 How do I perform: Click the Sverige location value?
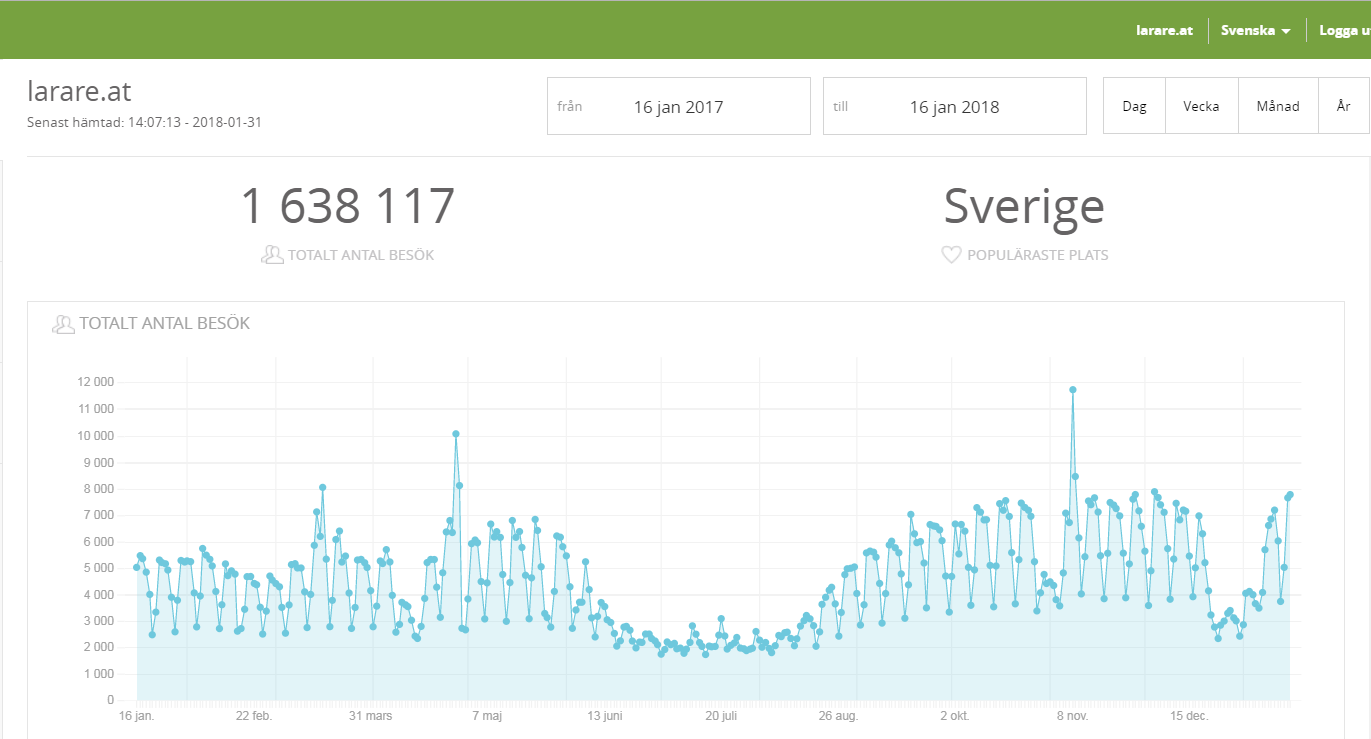click(1024, 206)
